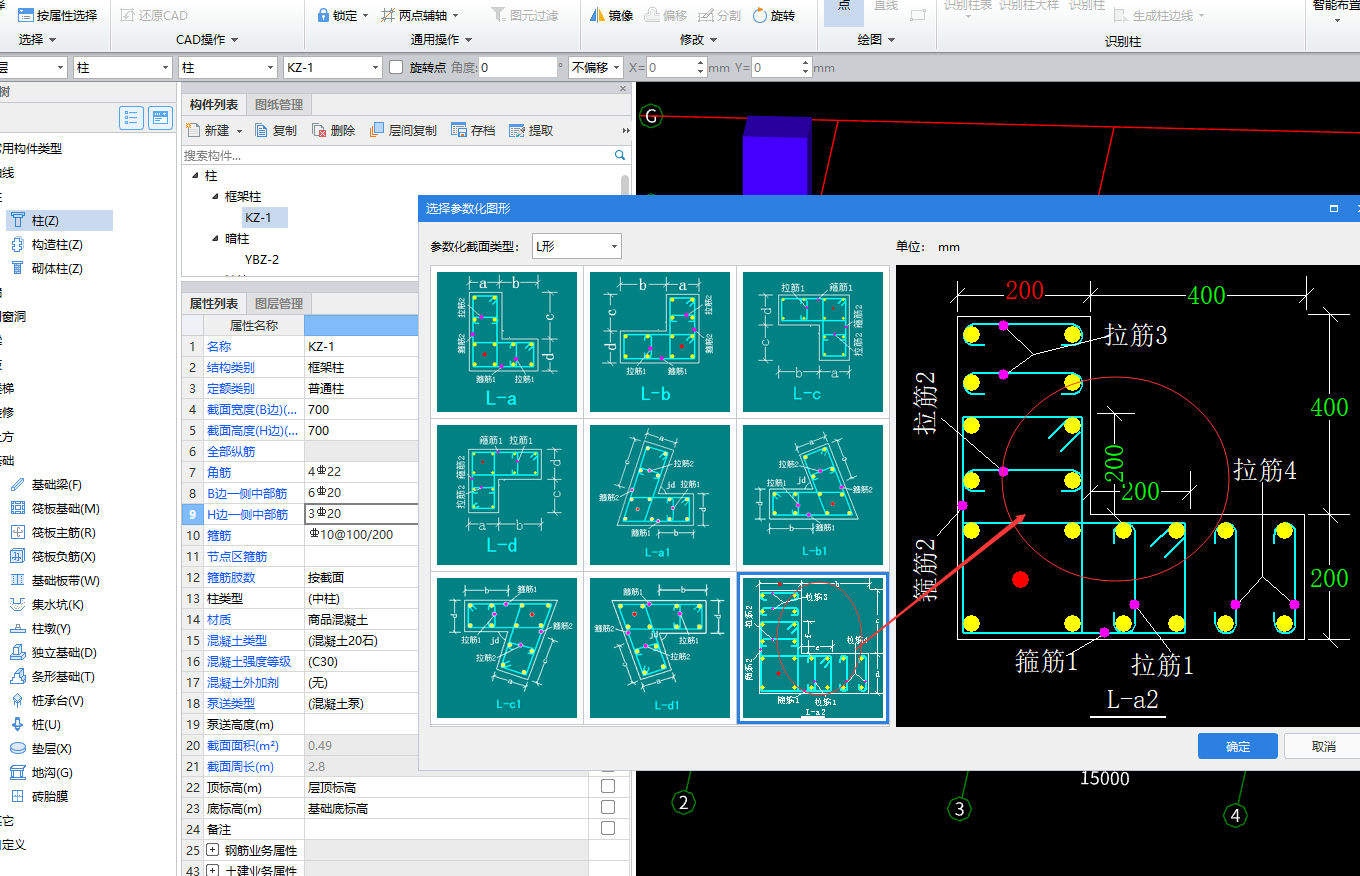Viewport: 1360px width, 876px height.
Task: Switch to list view icon in navigation
Action: 132,118
